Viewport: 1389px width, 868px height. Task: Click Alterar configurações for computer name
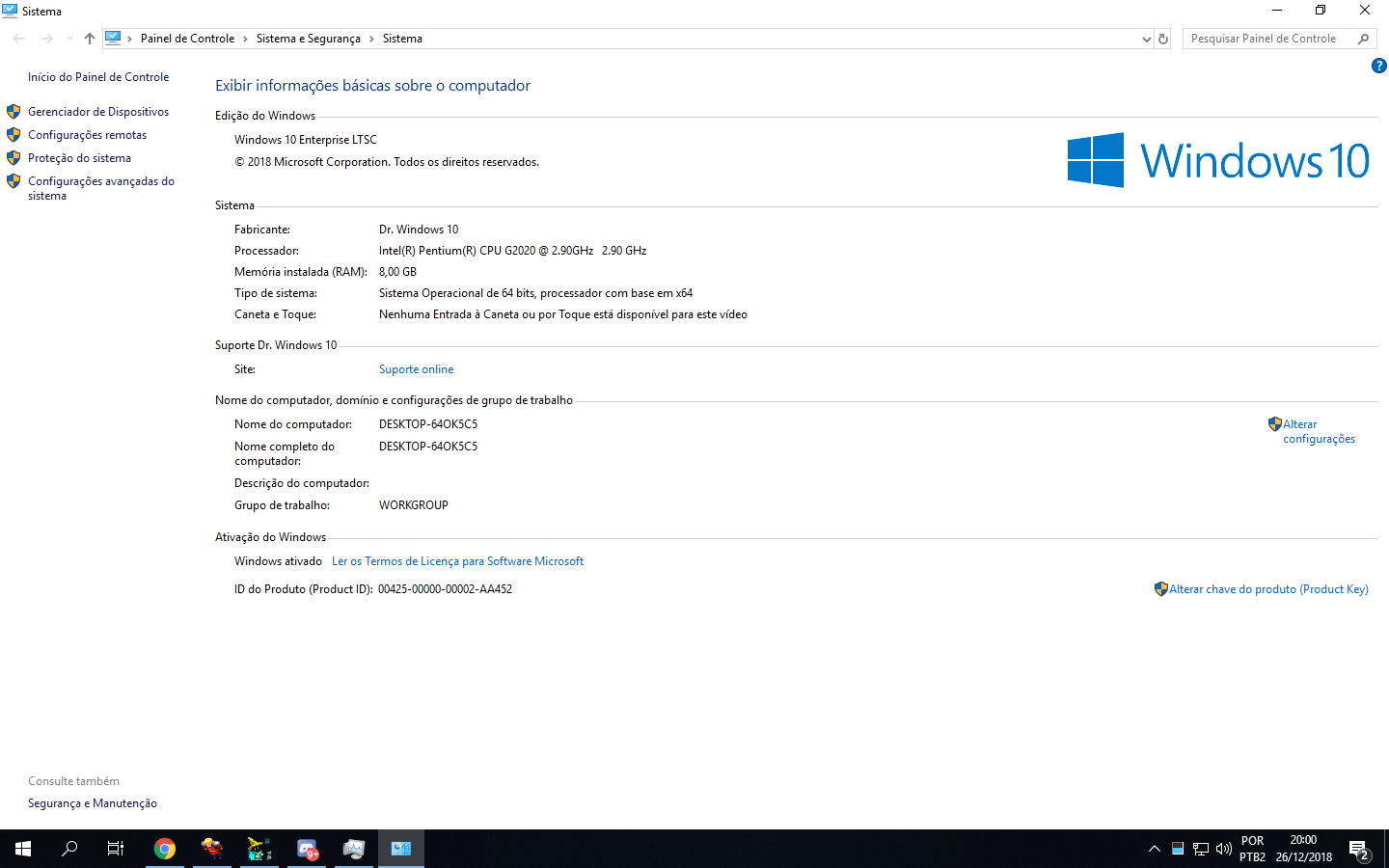click(1319, 431)
